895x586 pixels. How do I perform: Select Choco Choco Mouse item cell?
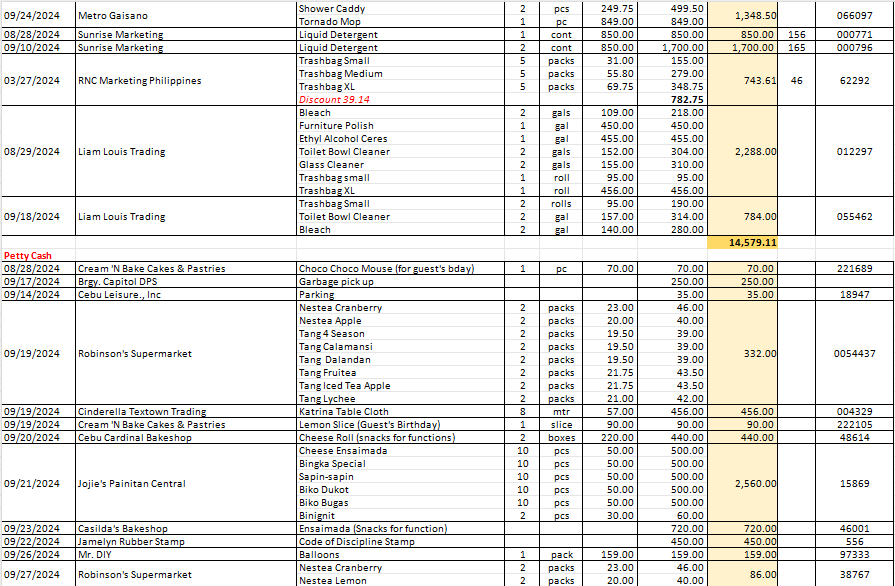(x=400, y=268)
